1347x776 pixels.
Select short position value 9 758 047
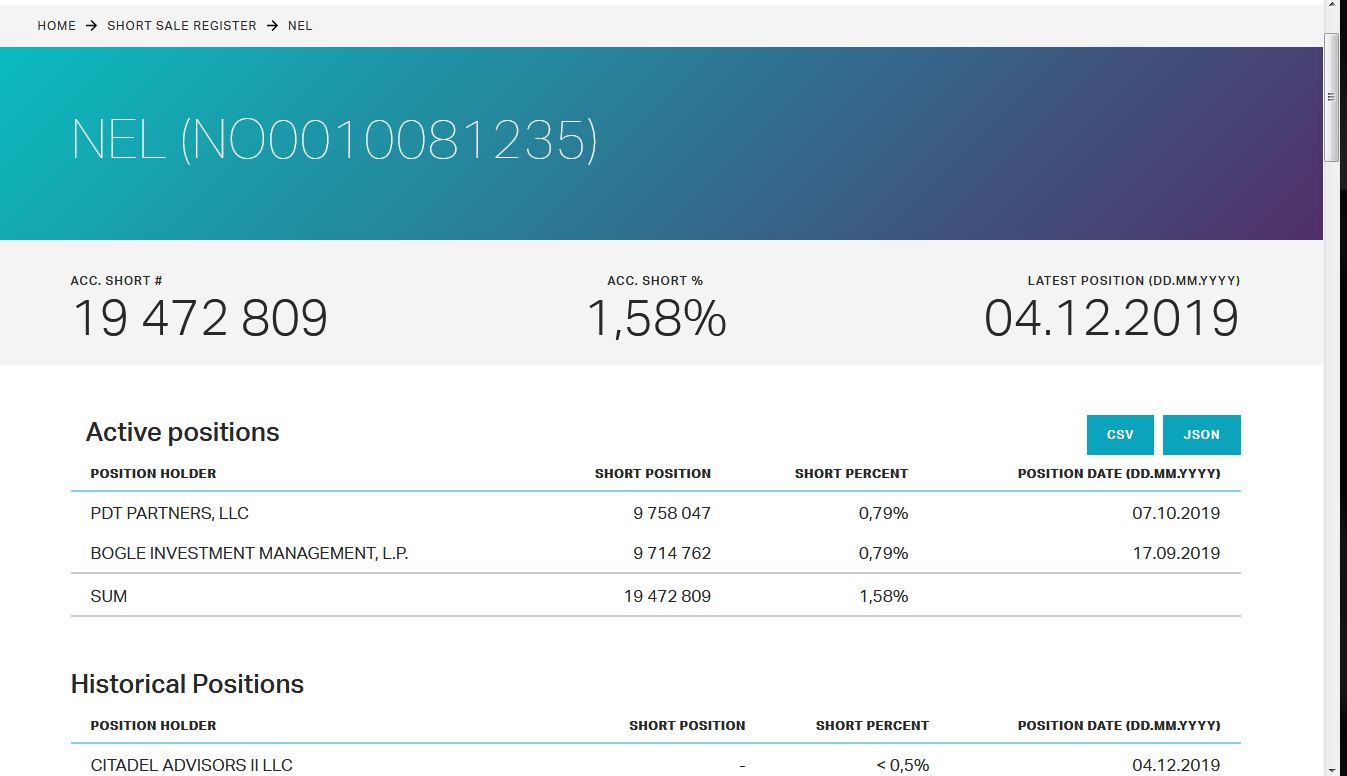coord(672,514)
